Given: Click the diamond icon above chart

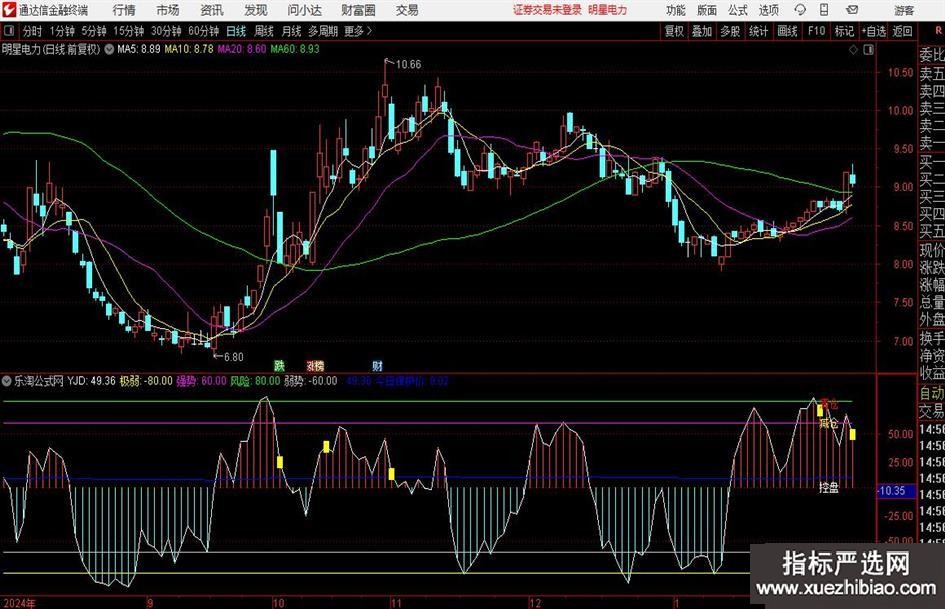Looking at the screenshot, I should [x=853, y=50].
